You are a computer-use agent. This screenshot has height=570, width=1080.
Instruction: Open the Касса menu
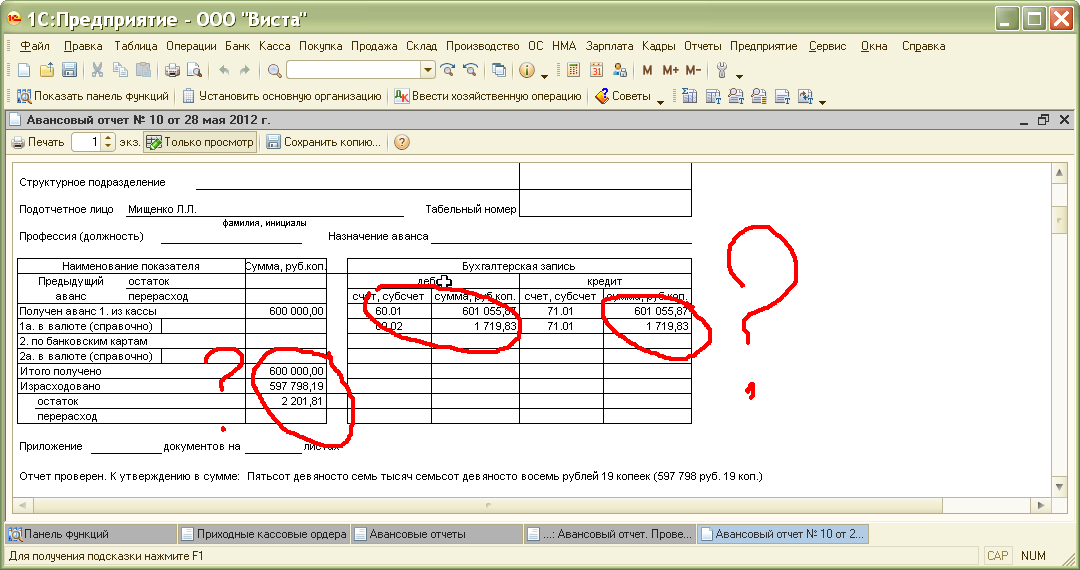(275, 46)
